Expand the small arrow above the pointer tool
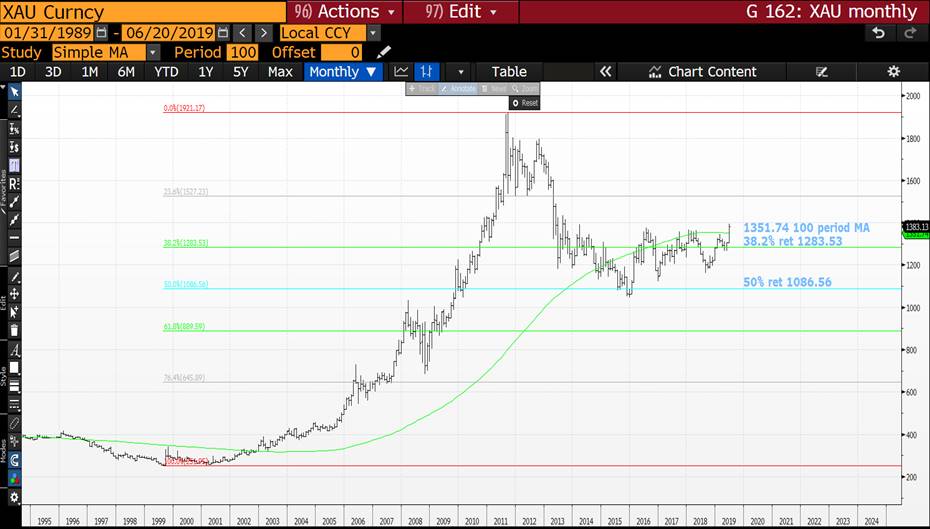The width and height of the screenshot is (930, 529). coord(3,87)
